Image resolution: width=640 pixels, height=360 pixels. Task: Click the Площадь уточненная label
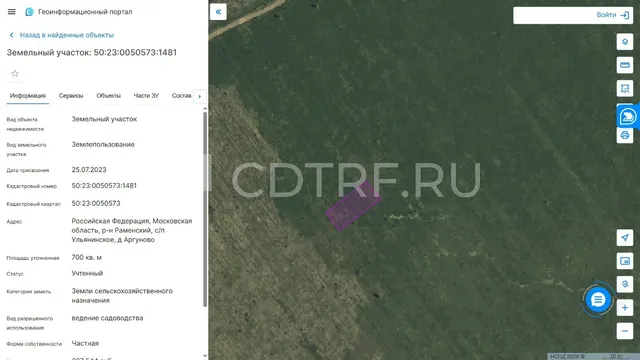33,258
